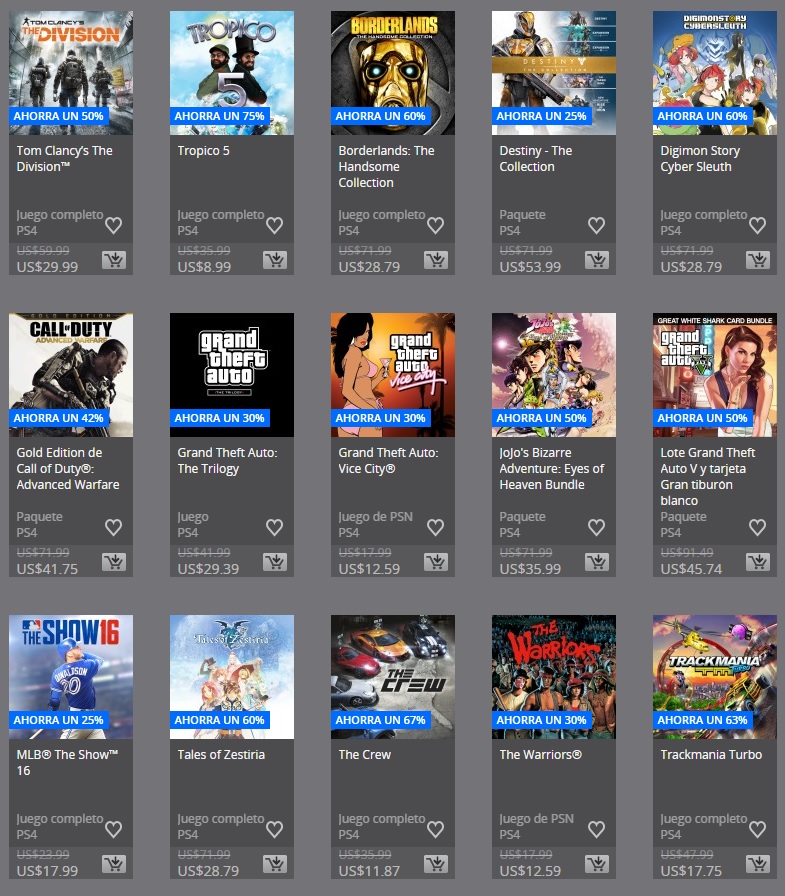The width and height of the screenshot is (785, 896).
Task: Mark The Warriors as favorite
Action: (596, 829)
